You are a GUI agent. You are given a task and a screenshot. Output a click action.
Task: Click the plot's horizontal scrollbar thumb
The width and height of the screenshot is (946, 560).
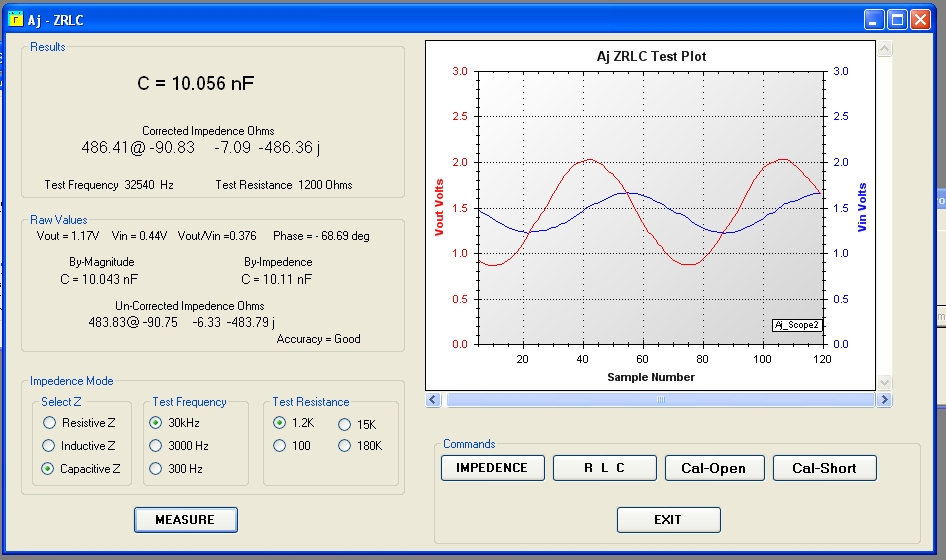tap(661, 399)
